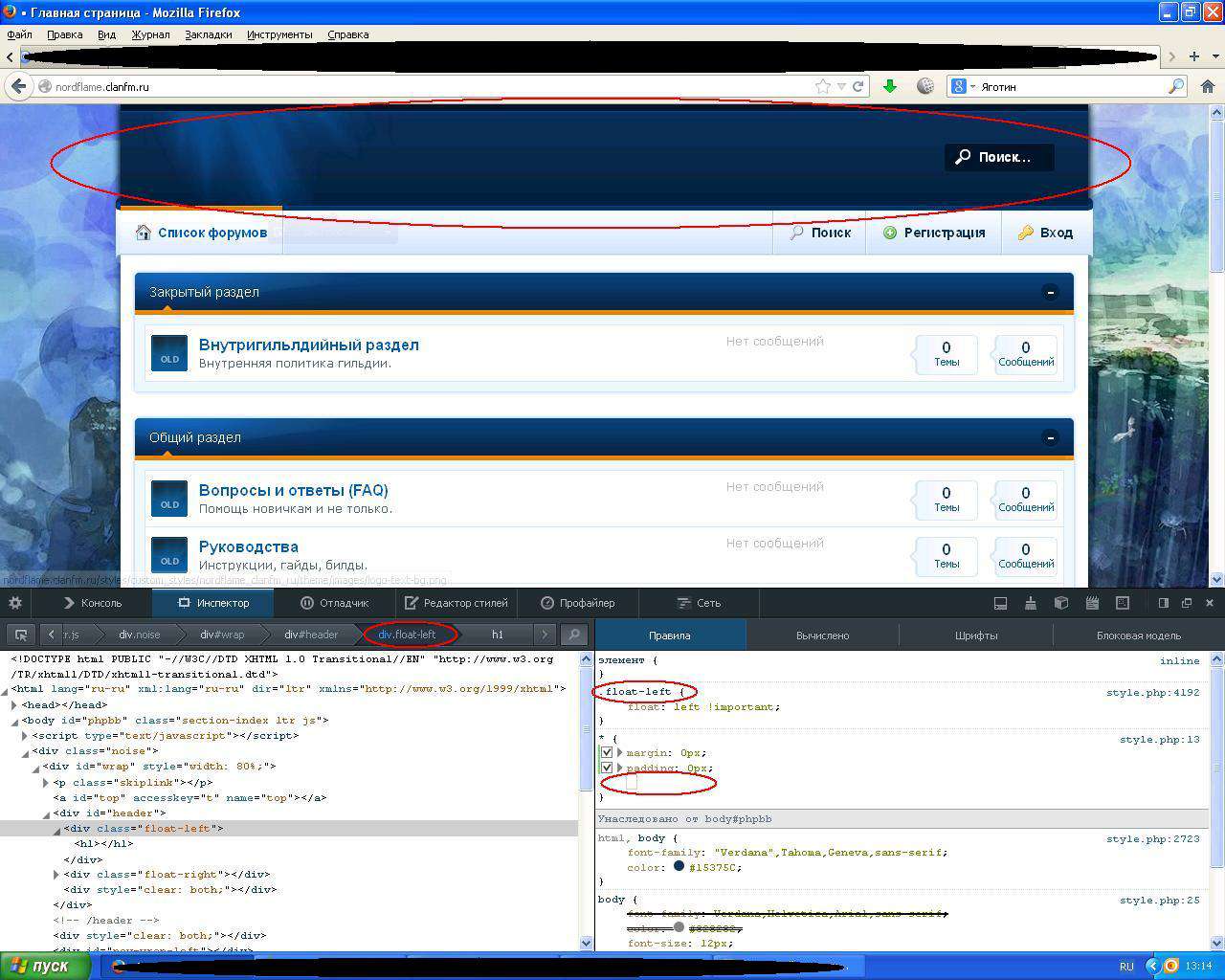The image size is (1225, 980).
Task: Open the Сеть devtools tab
Action: [x=699, y=603]
